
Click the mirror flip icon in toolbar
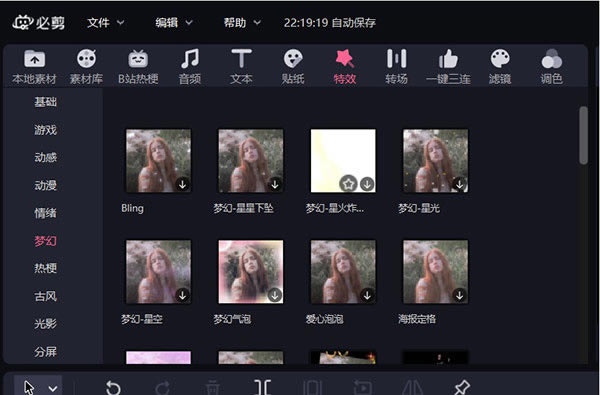point(412,388)
